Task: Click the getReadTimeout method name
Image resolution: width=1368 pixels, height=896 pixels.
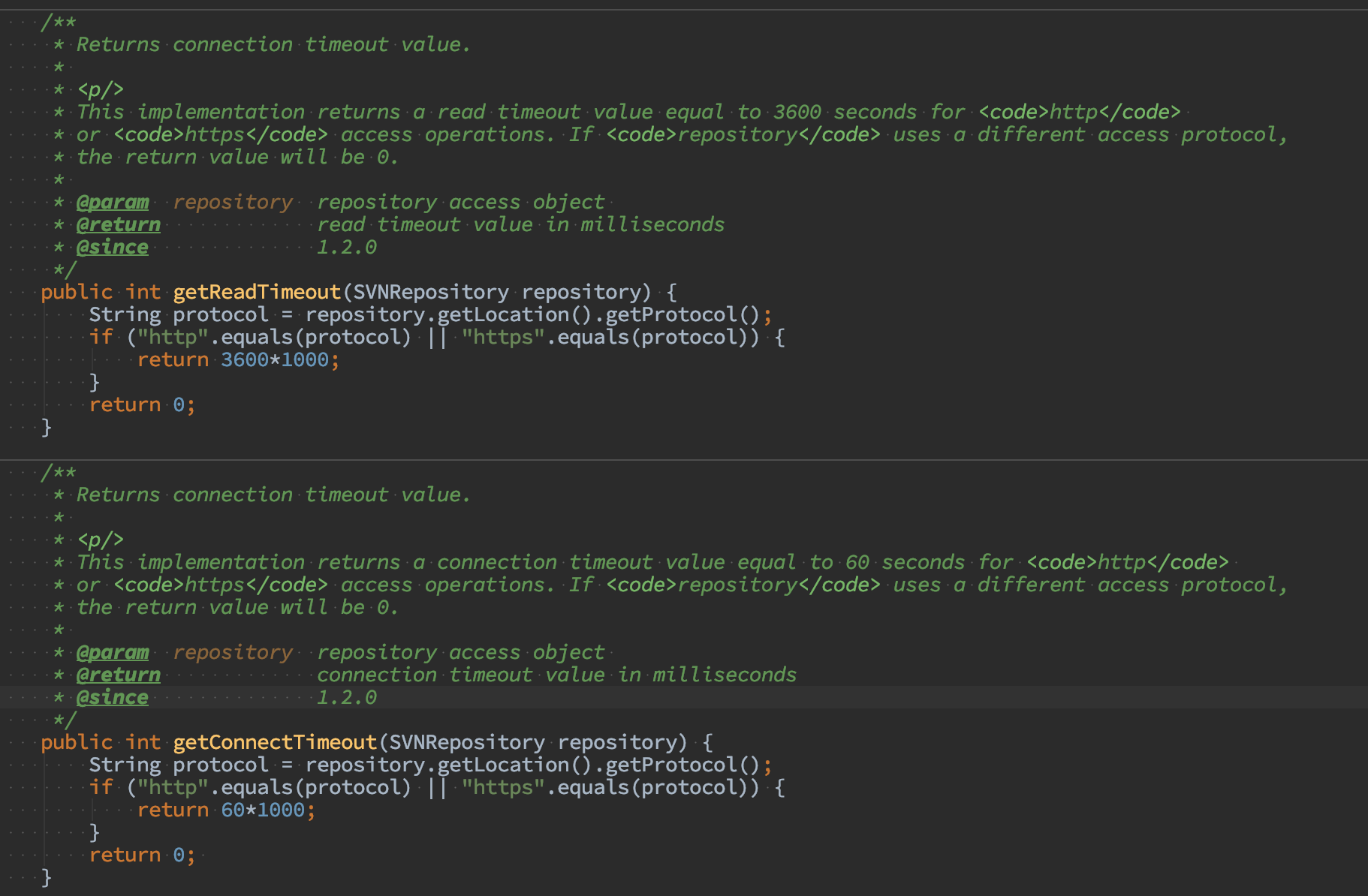Action: point(255,291)
